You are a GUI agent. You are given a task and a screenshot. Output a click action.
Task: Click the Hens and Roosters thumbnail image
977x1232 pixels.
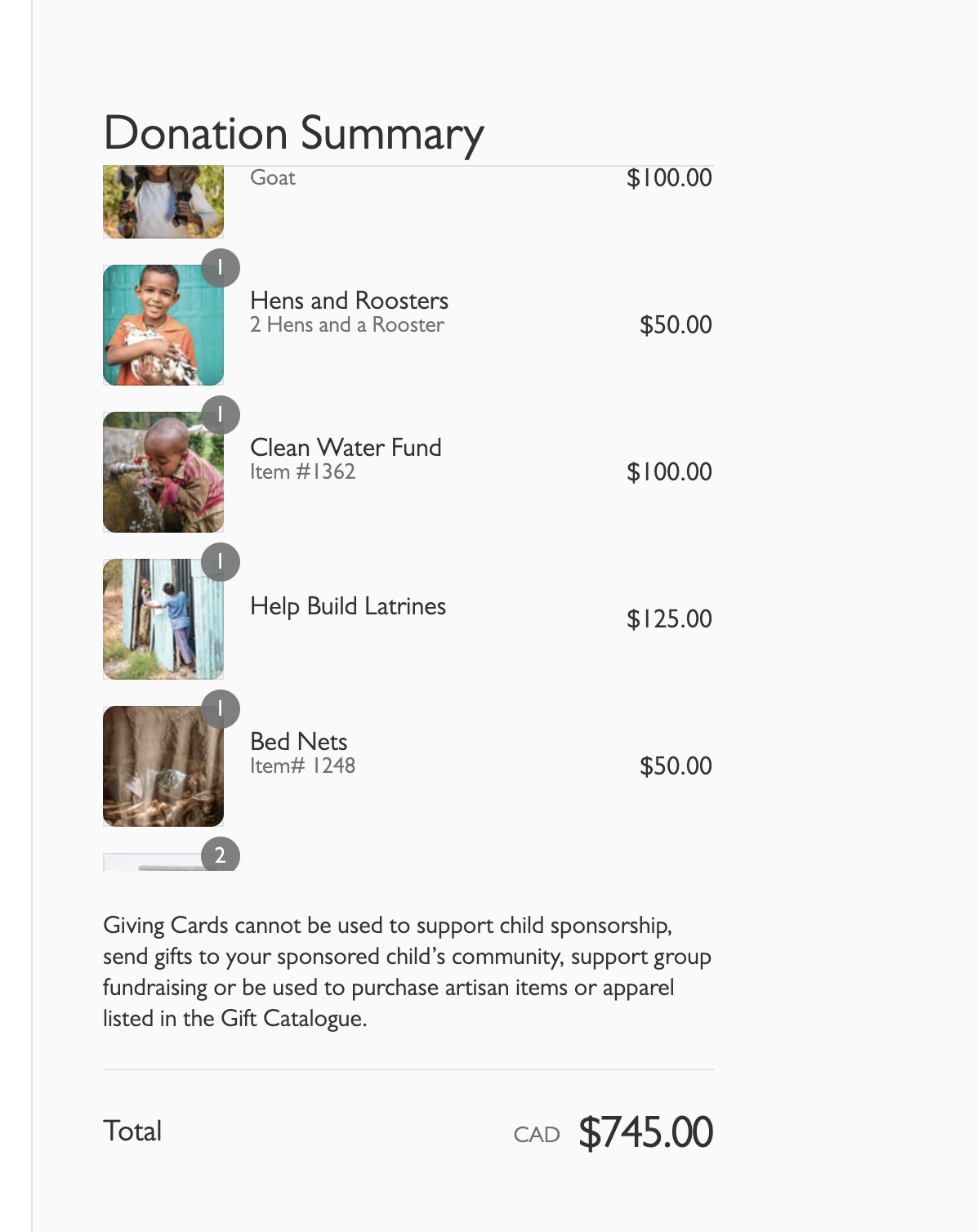click(163, 325)
